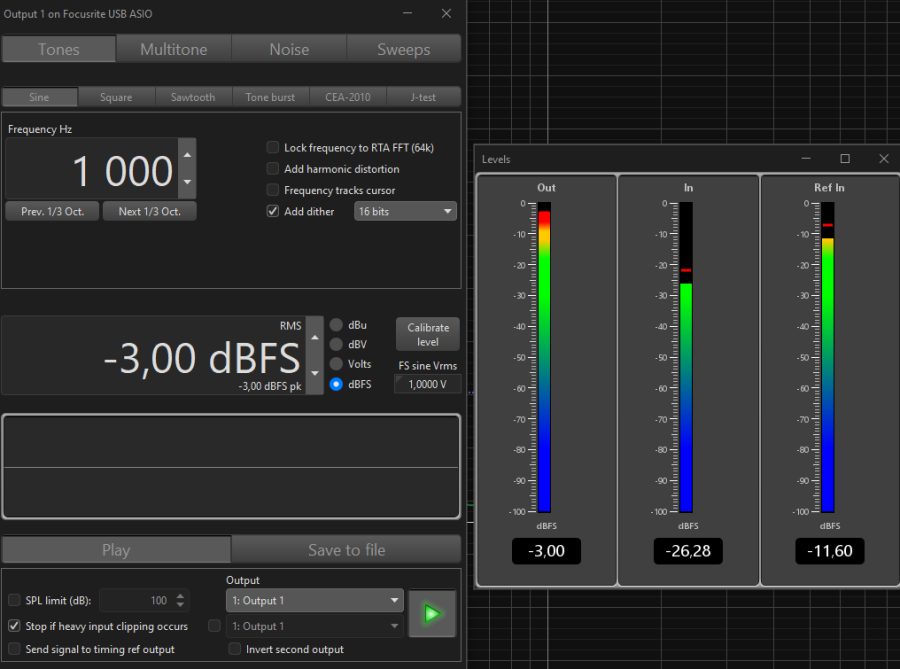Screen dimensions: 900x669
Task: Enable Lock frequency to RTA FFT
Action: 273,147
